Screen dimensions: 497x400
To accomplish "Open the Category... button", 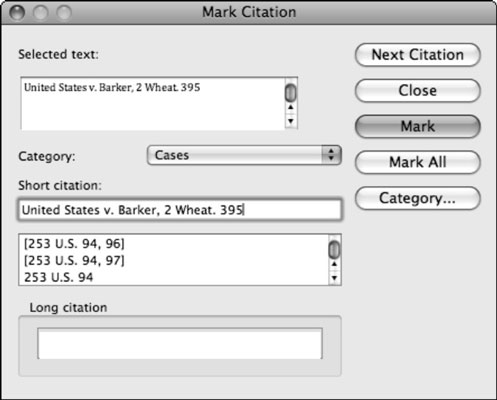I will (418, 198).
